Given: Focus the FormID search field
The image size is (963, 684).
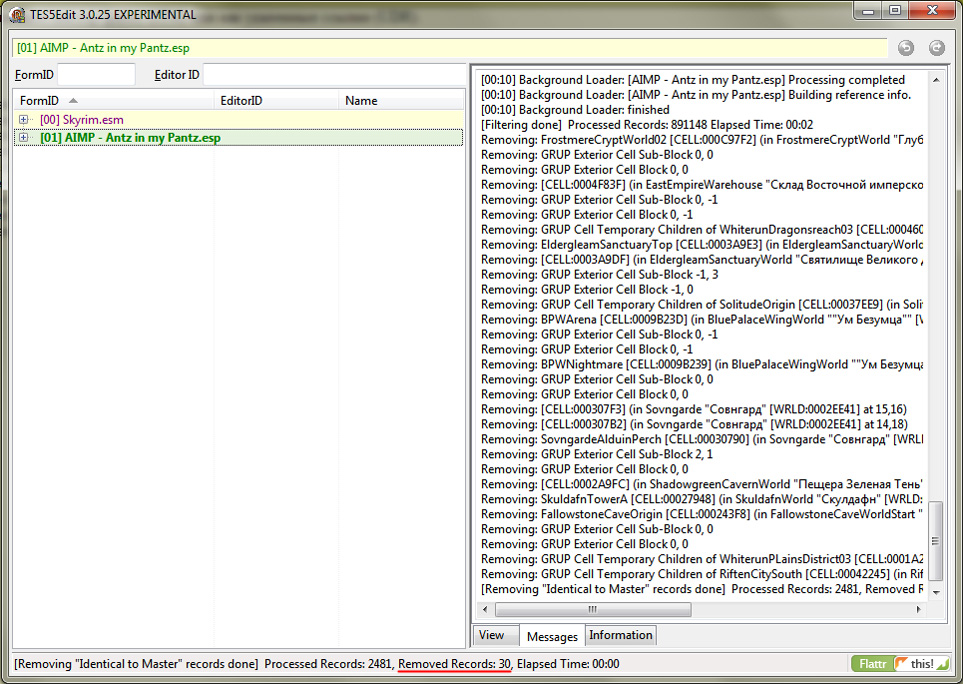Looking at the screenshot, I should [96, 74].
